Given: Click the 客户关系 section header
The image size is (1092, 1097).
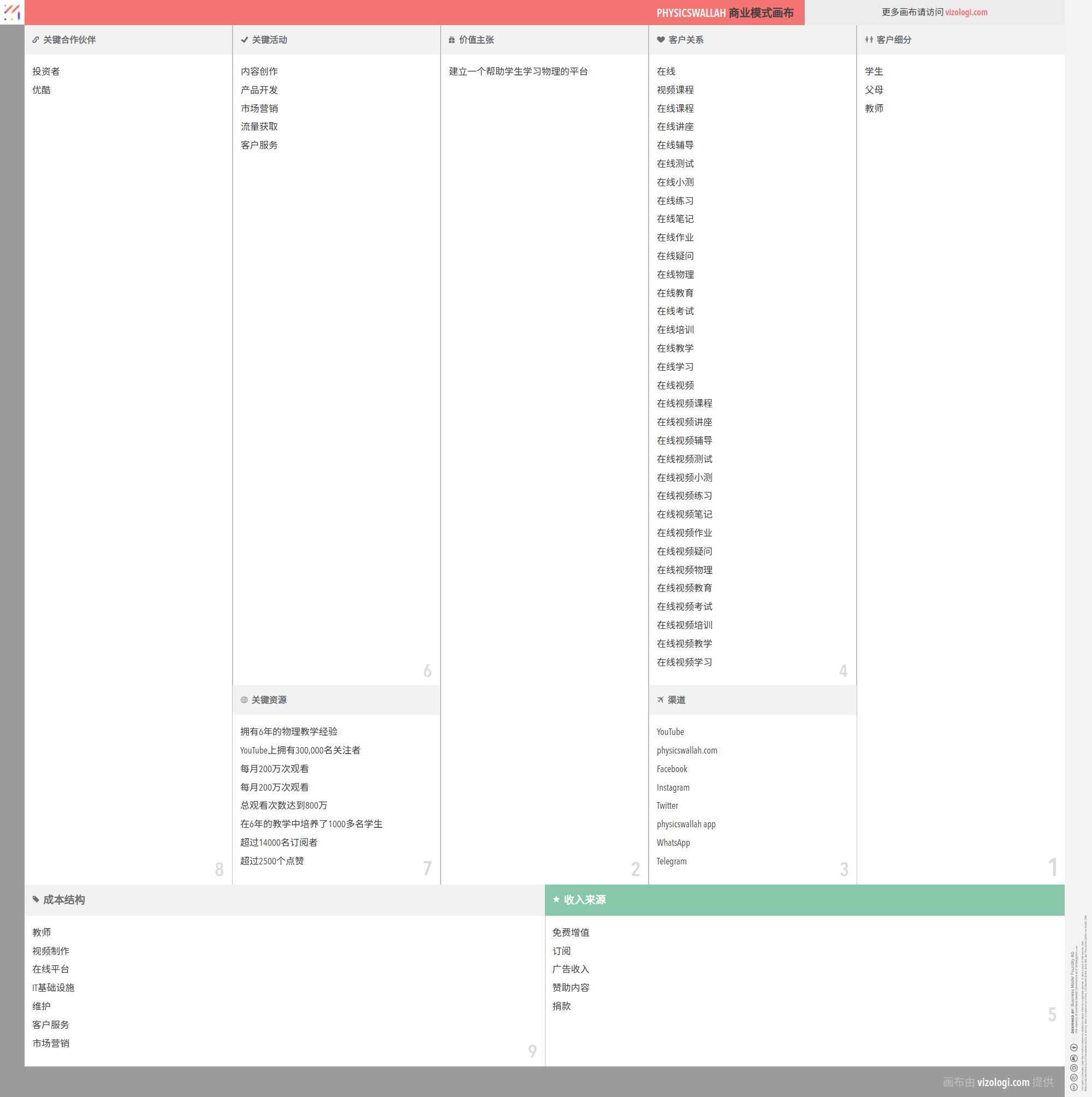Looking at the screenshot, I should [686, 40].
